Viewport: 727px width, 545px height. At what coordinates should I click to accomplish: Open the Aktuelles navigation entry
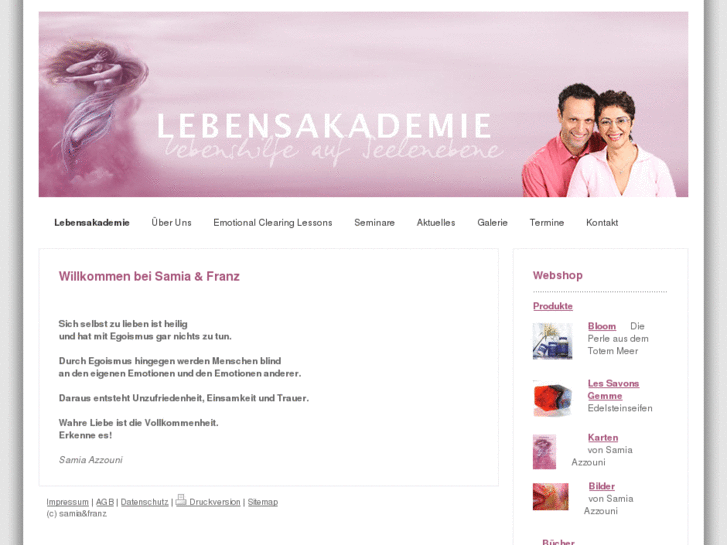tap(436, 223)
